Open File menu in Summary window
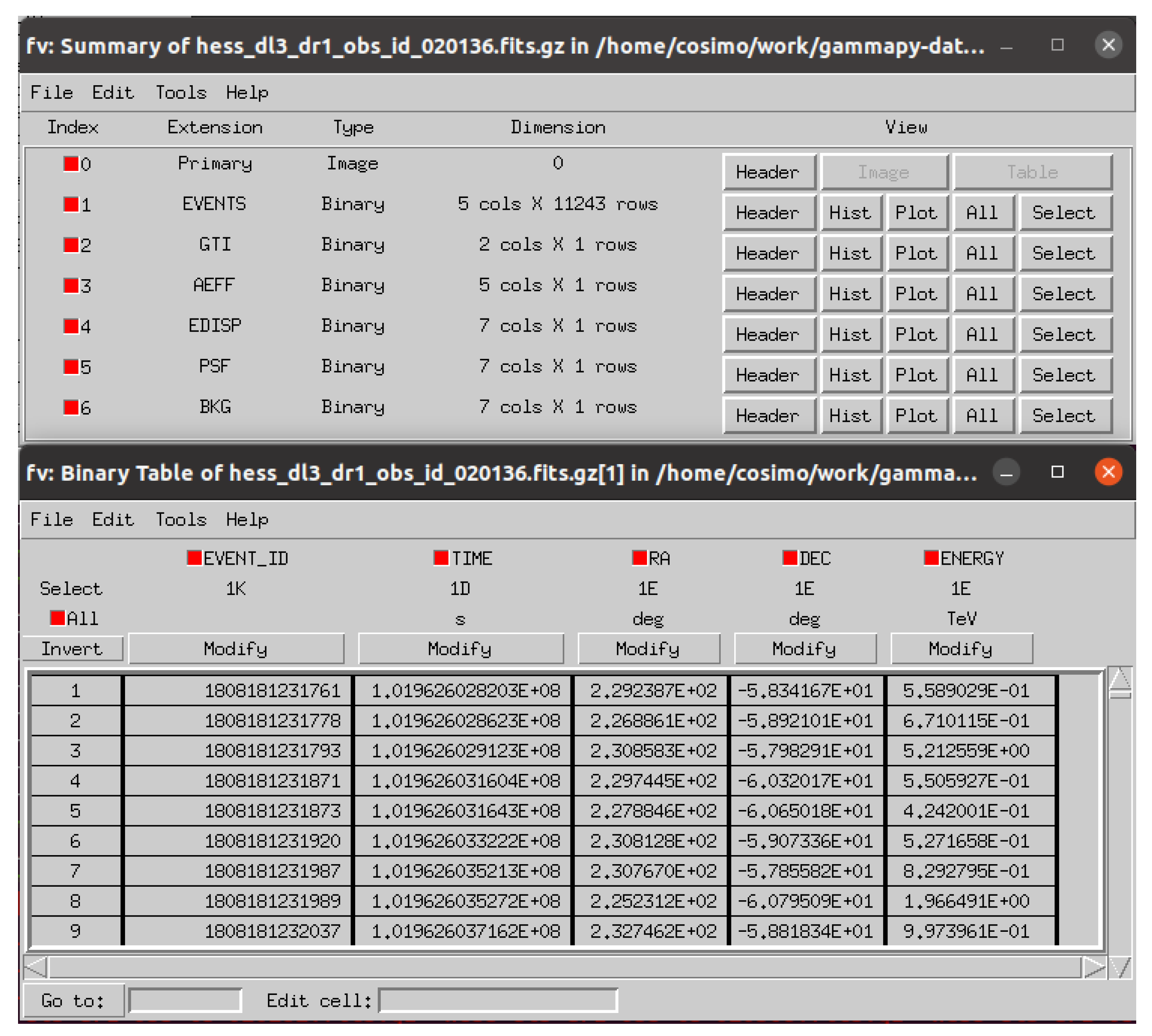The image size is (1152, 1036). (51, 92)
